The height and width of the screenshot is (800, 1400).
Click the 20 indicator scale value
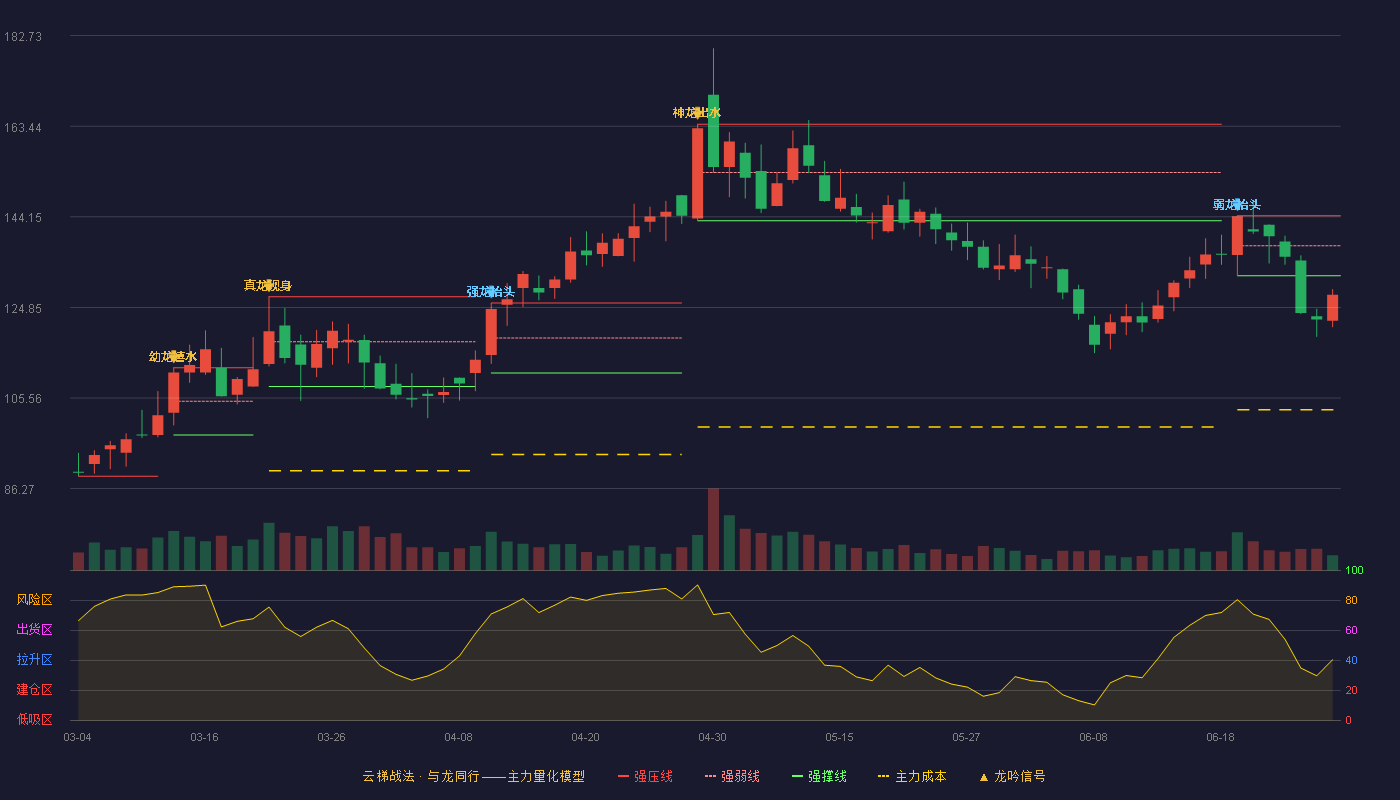click(x=1350, y=690)
